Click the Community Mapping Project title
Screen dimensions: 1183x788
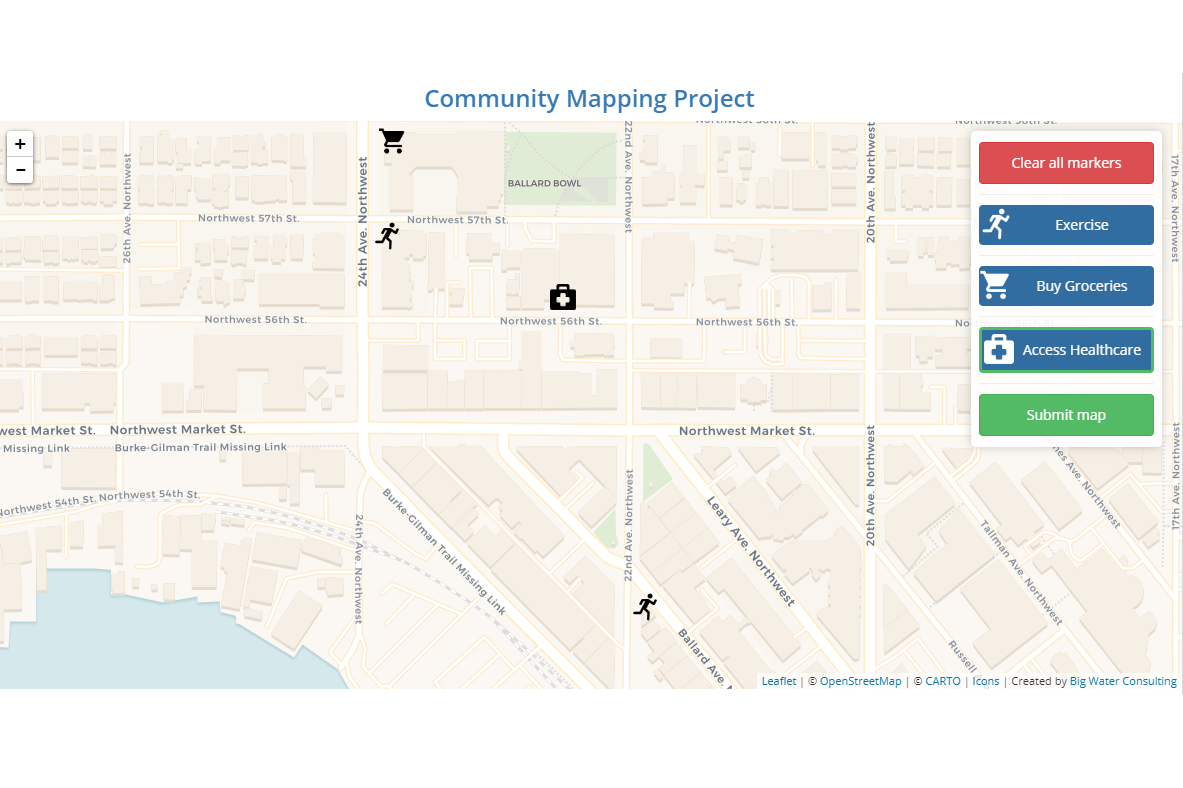[x=589, y=99]
